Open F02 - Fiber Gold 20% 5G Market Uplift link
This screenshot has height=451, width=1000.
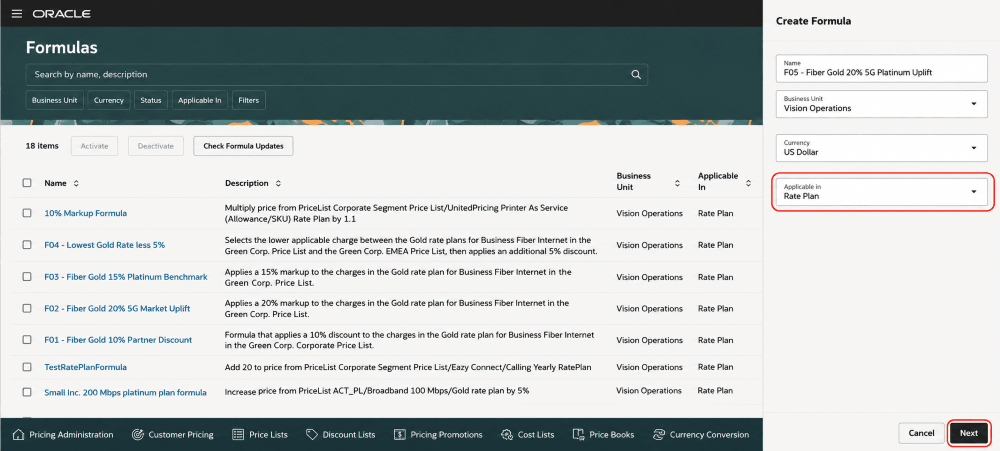pyautogui.click(x=117, y=308)
